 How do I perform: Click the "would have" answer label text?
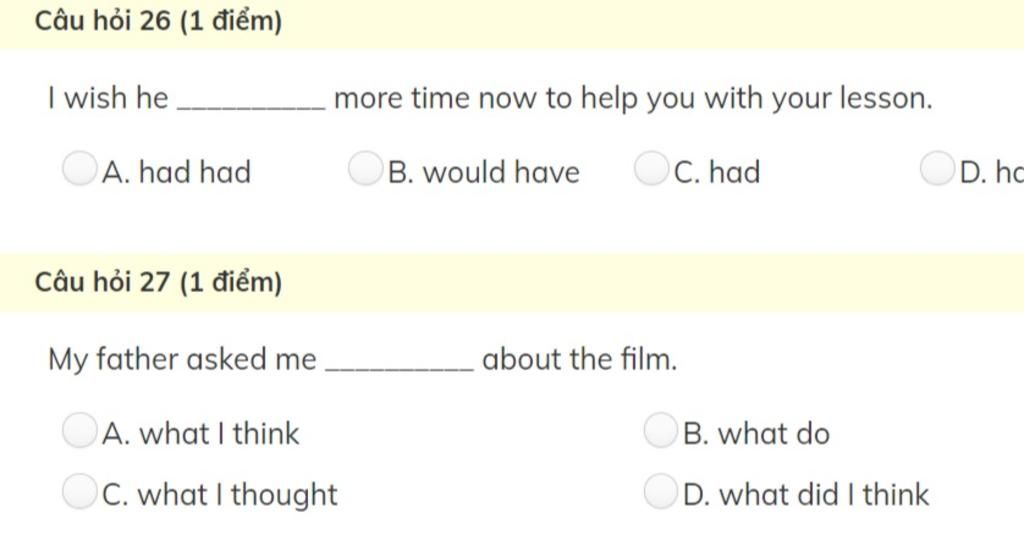click(x=484, y=173)
